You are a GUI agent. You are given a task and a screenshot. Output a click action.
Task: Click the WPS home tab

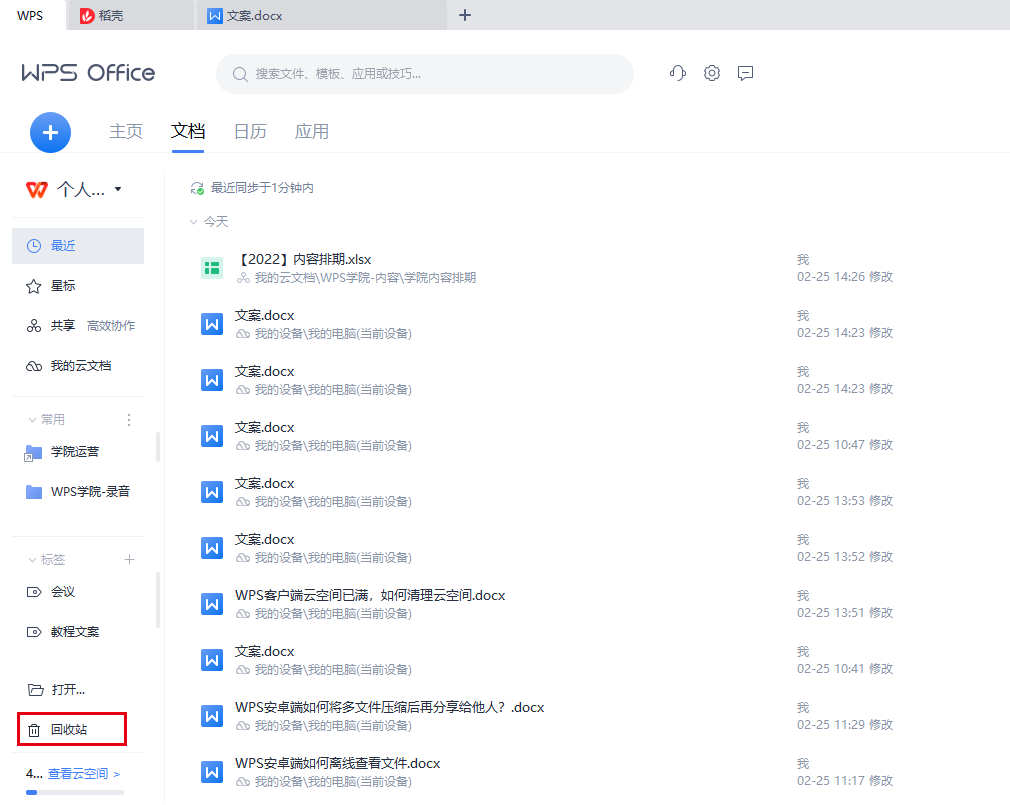click(30, 15)
